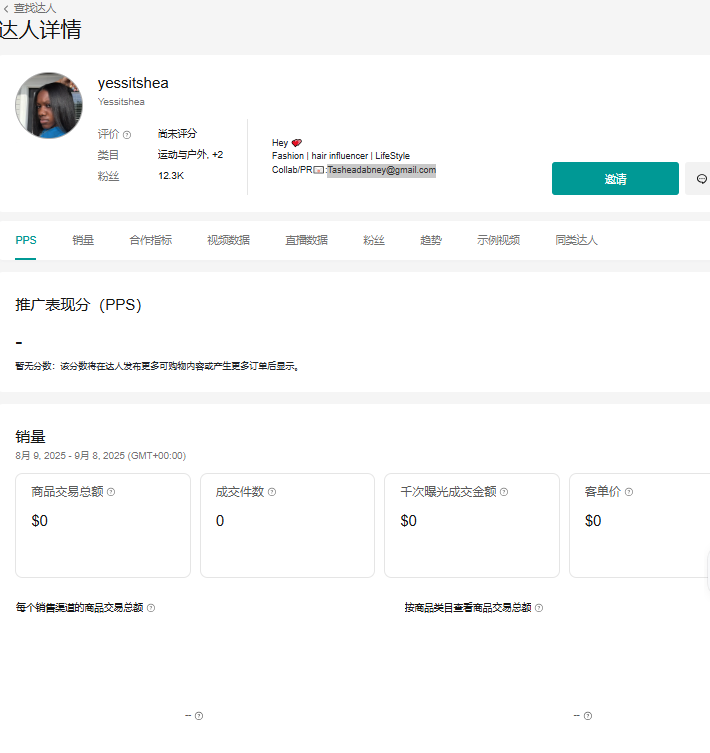Click the 千次曝光成交金额 $0 card
Screen dimensions: 710x753
[x=472, y=525]
